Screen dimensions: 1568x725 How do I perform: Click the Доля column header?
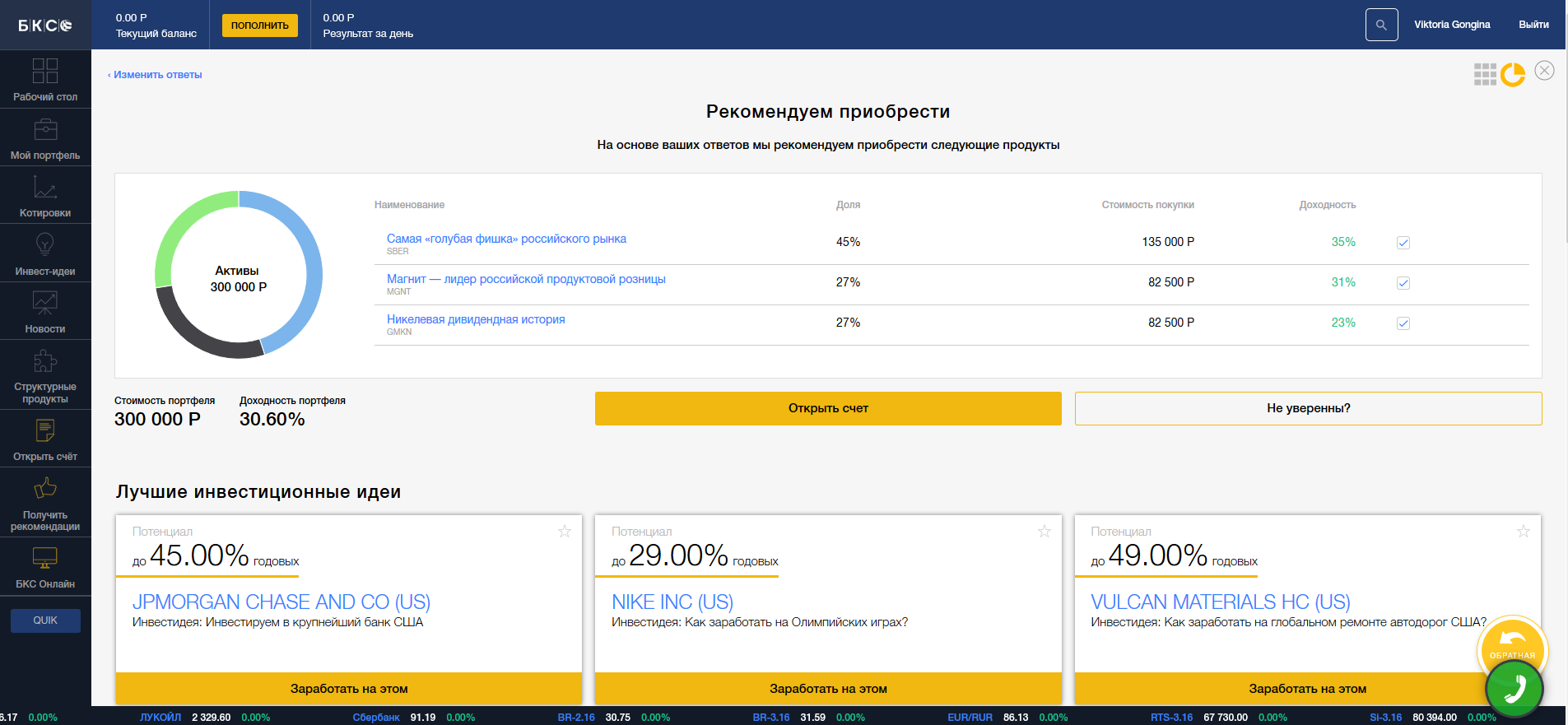pyautogui.click(x=848, y=205)
